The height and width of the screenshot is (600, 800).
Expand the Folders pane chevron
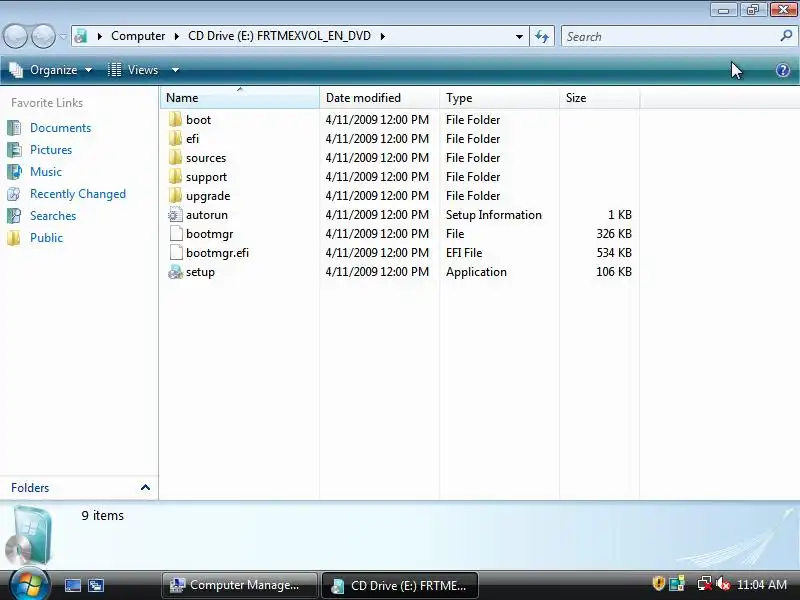coord(145,487)
